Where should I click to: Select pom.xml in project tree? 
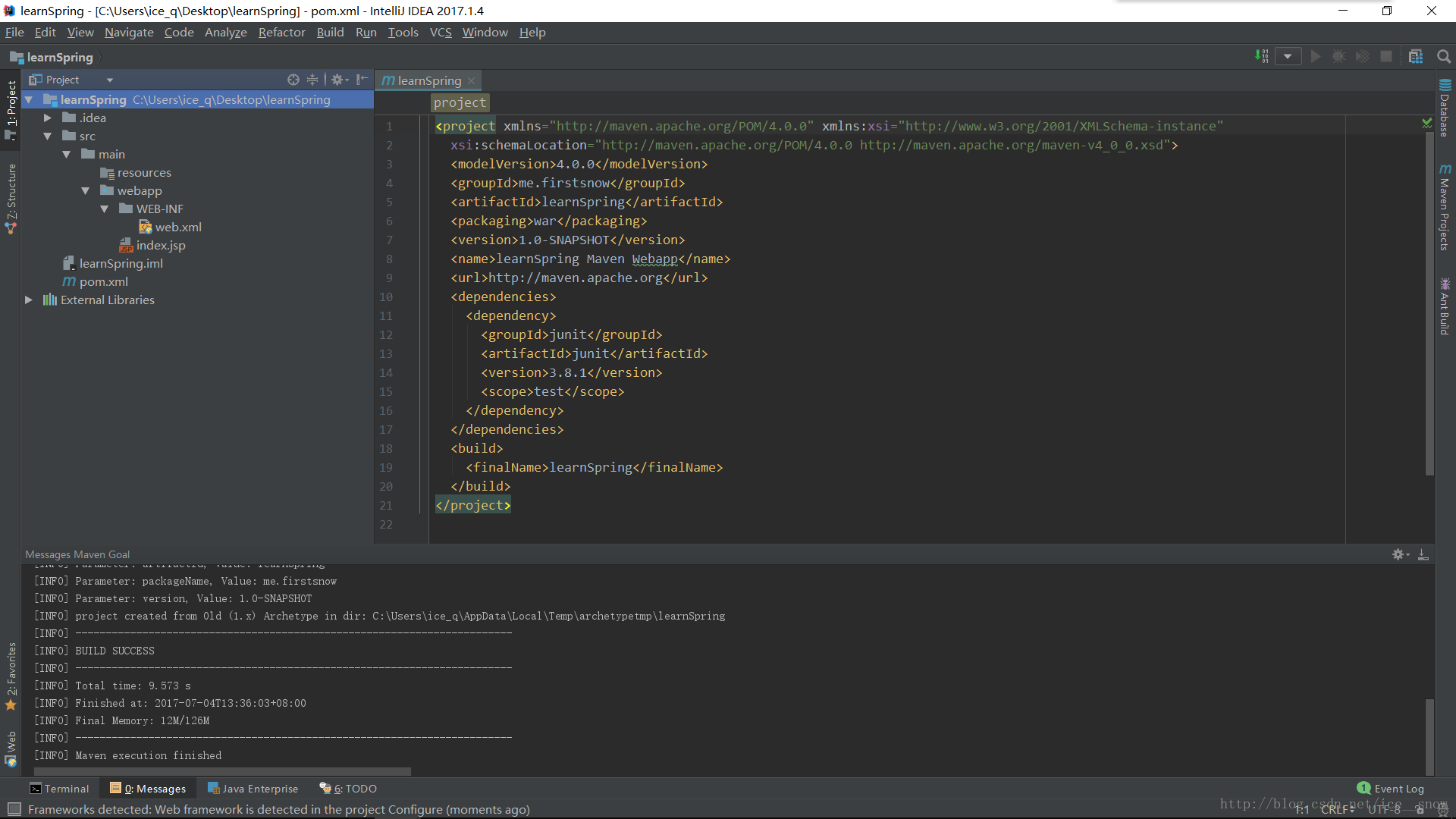[96, 282]
